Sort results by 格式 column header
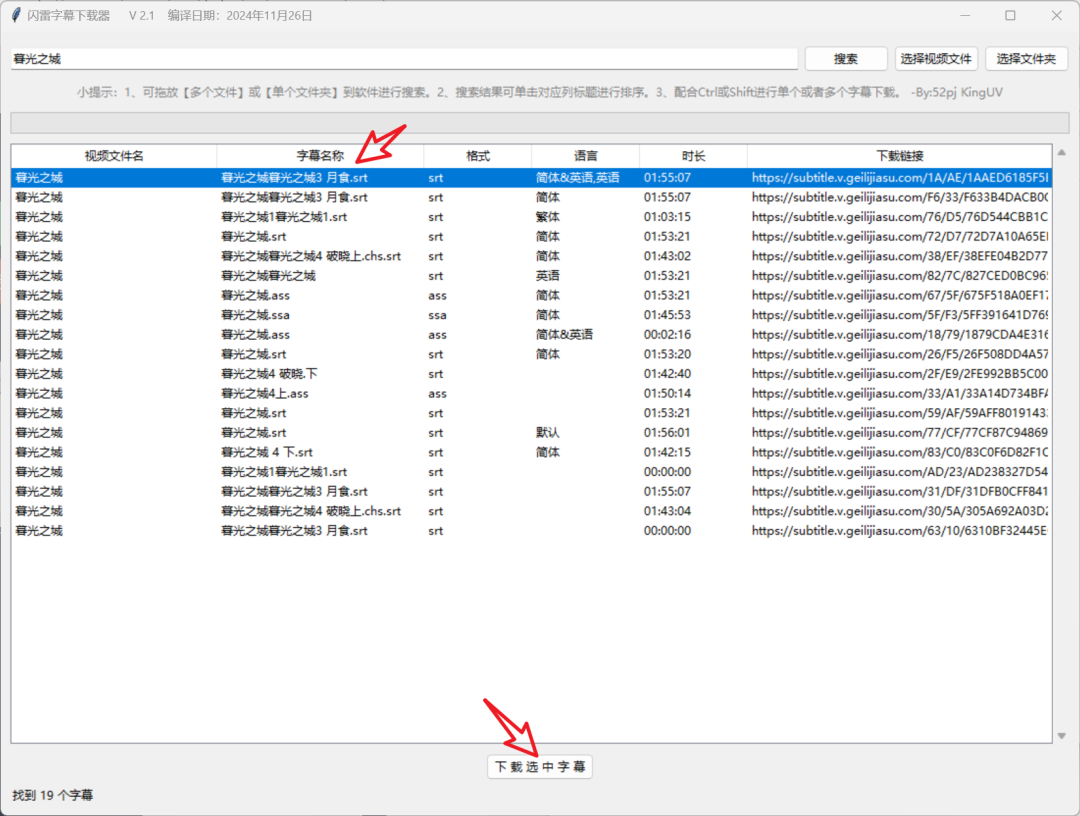Viewport: 1080px width, 816px height. click(x=477, y=156)
